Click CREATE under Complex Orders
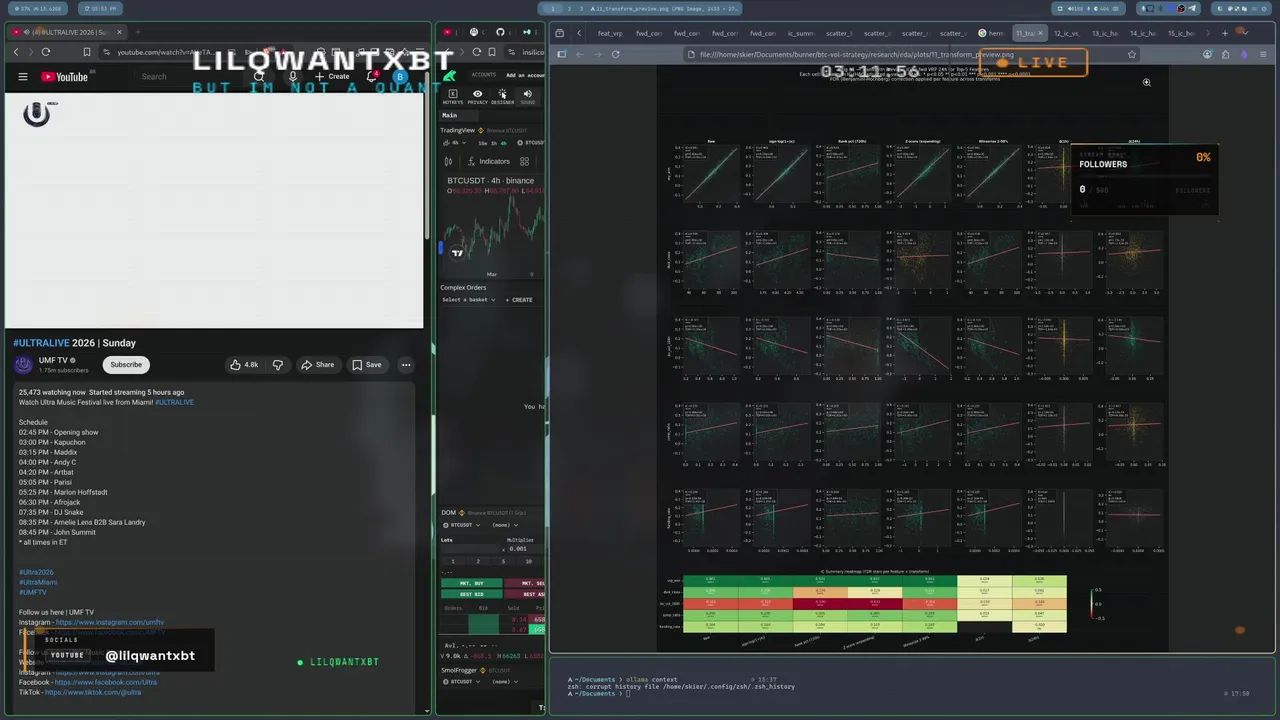The image size is (1280, 720). [x=520, y=300]
